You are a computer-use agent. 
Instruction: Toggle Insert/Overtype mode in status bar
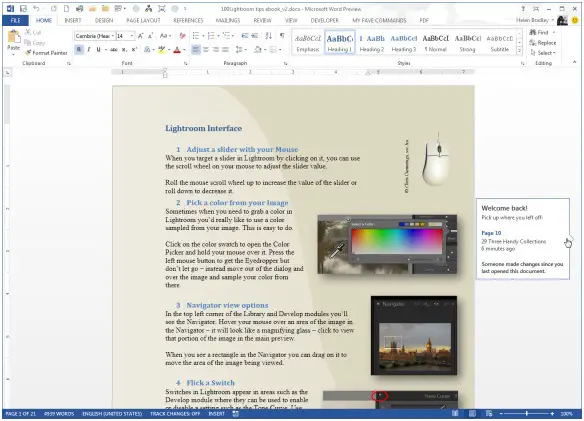(216, 414)
